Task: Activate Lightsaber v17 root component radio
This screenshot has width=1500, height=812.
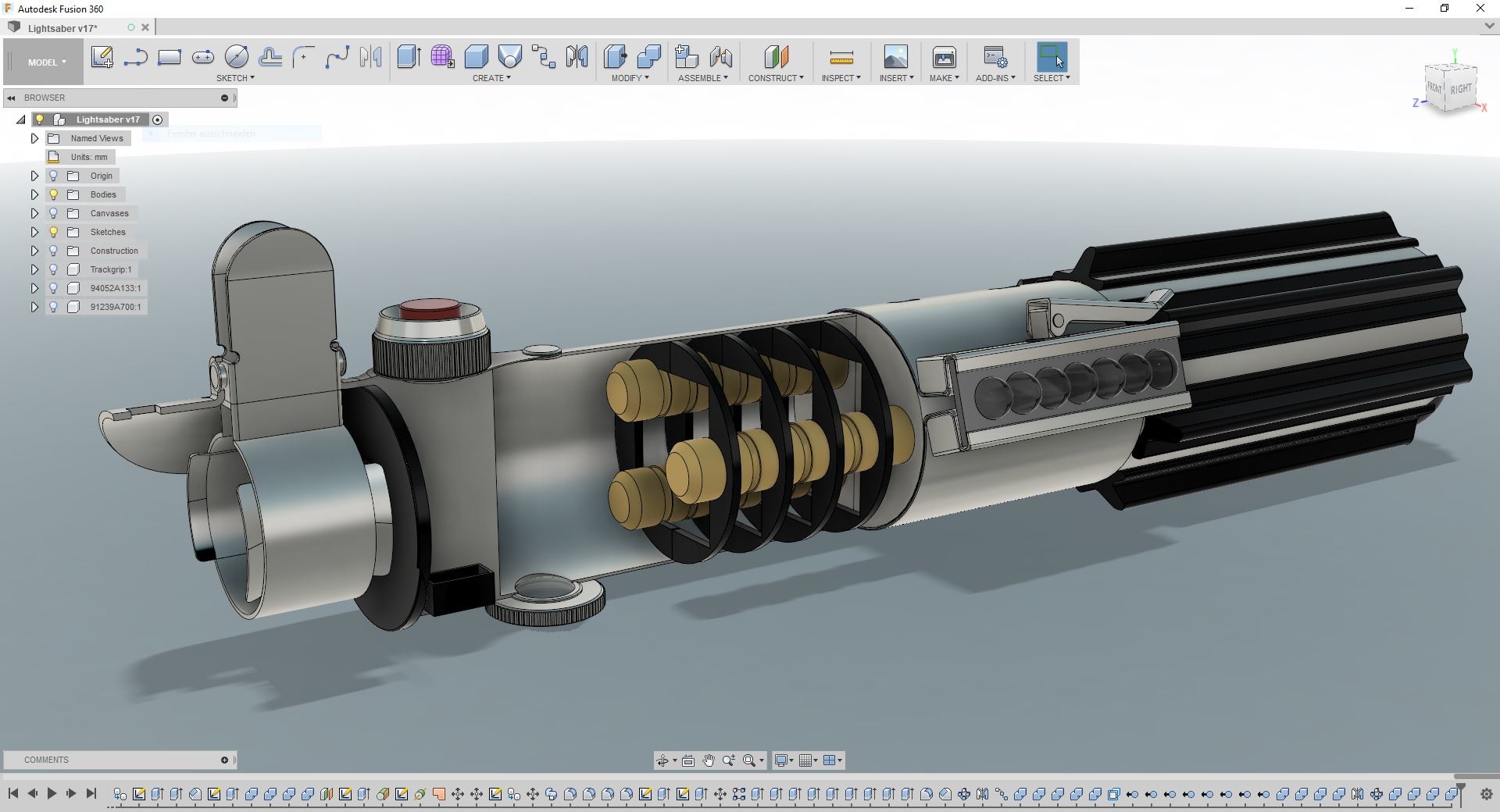Action: click(158, 119)
